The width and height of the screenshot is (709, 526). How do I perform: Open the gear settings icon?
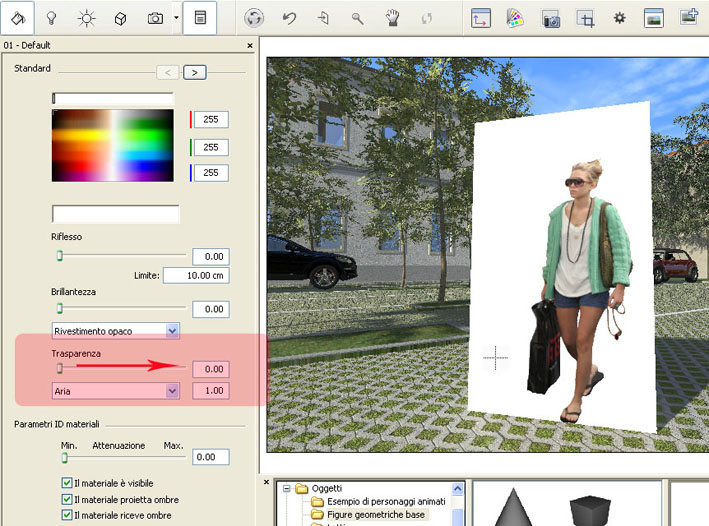[x=619, y=18]
